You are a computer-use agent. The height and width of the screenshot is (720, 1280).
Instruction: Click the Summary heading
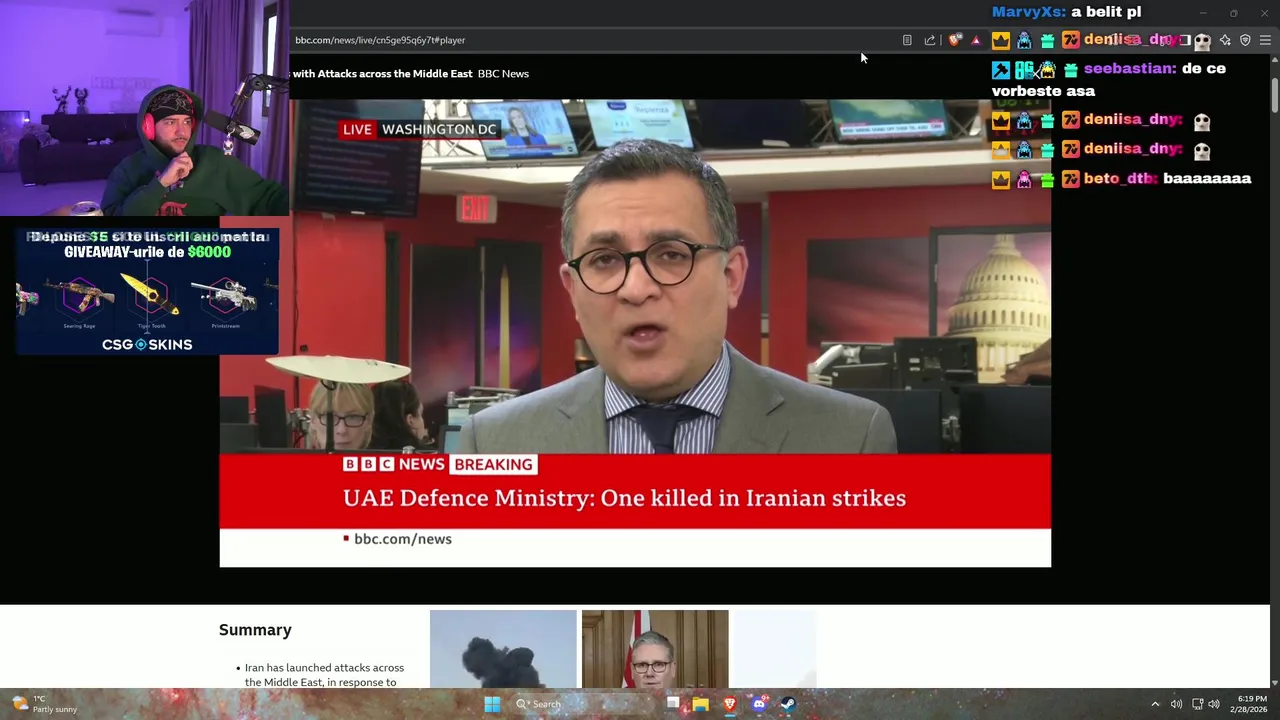tap(255, 630)
